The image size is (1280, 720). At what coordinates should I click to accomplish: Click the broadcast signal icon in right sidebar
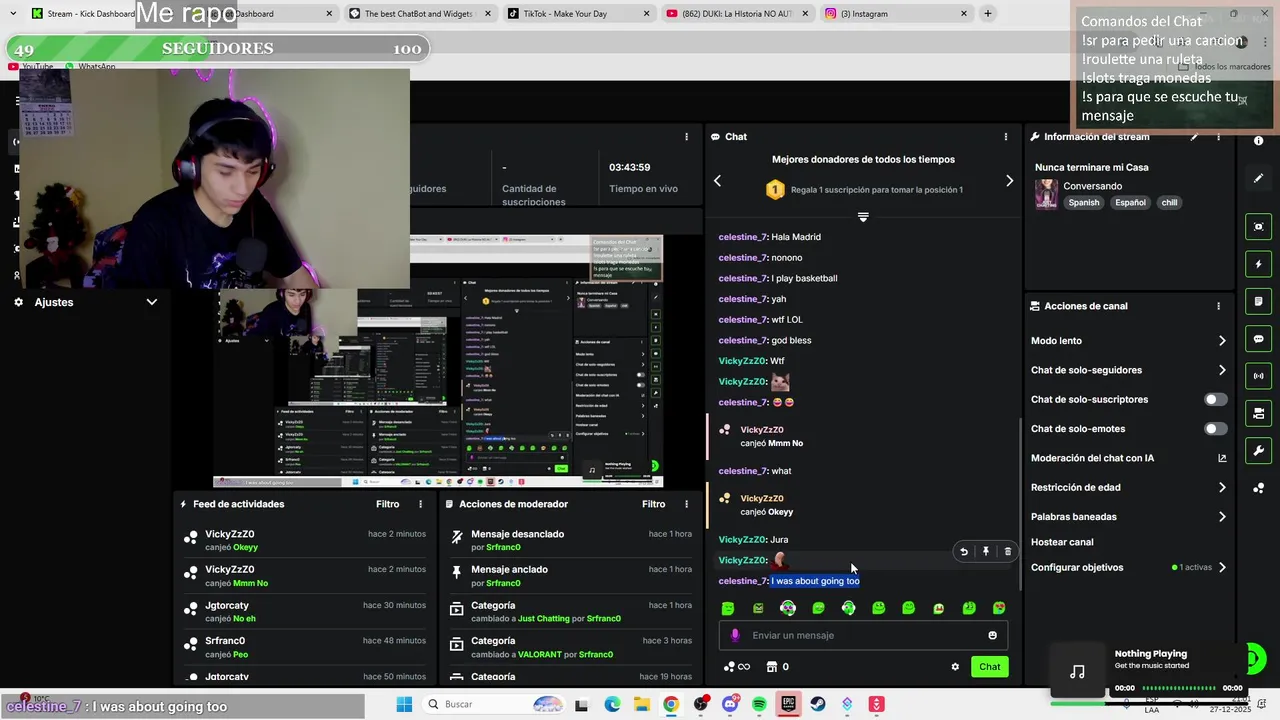tap(1258, 376)
